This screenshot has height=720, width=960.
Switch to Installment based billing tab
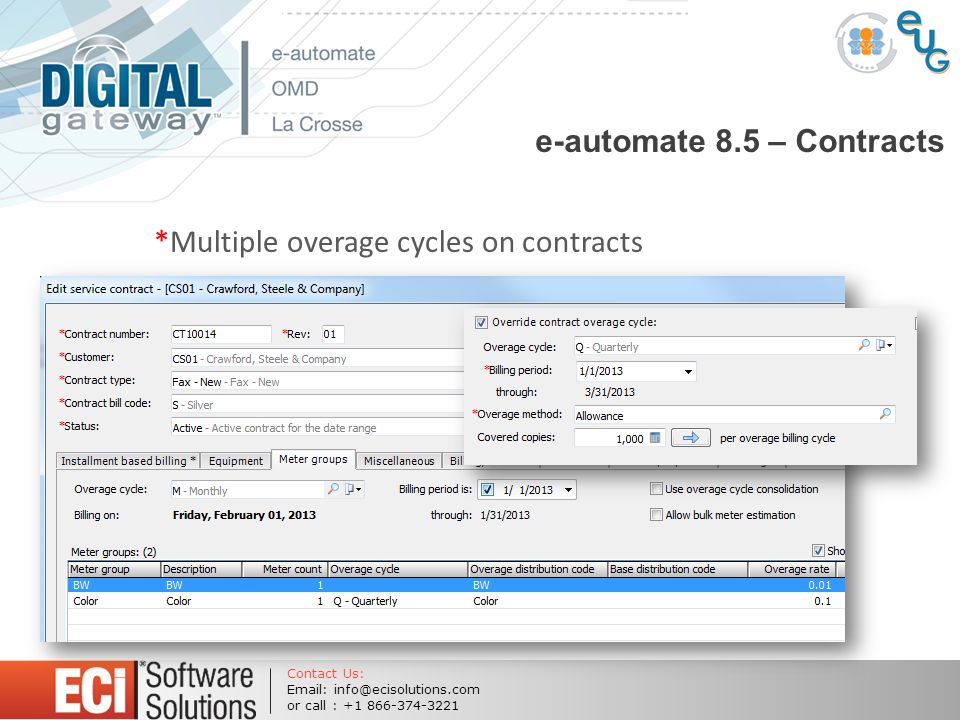point(129,461)
